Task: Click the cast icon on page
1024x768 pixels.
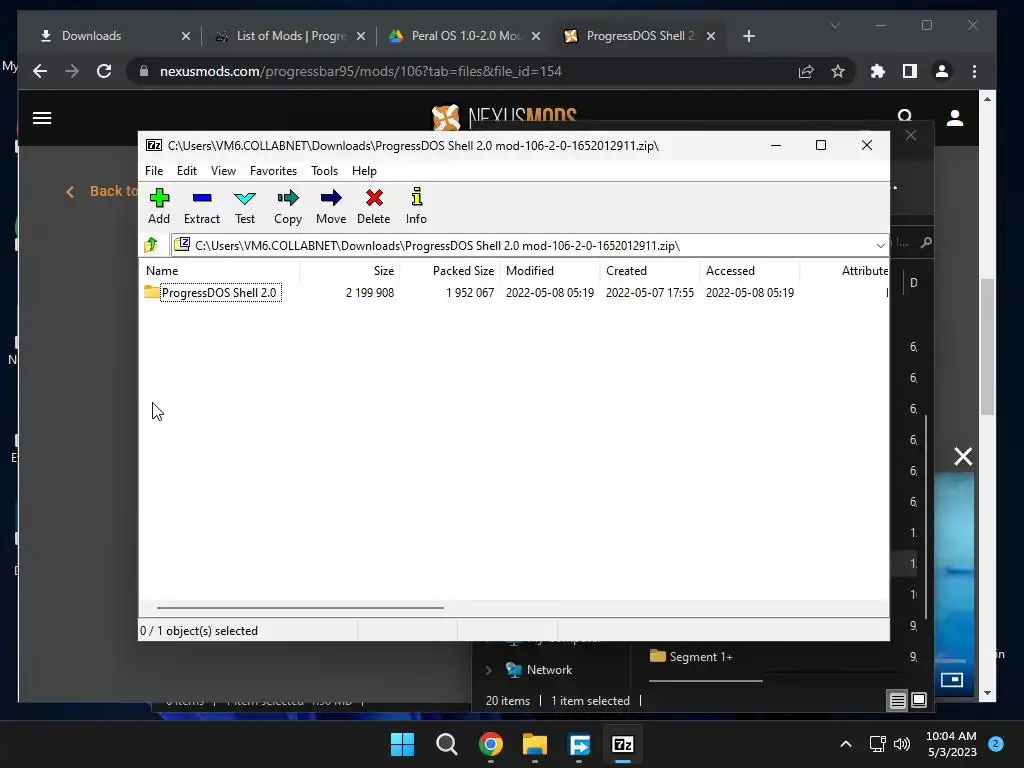Action: [952, 680]
